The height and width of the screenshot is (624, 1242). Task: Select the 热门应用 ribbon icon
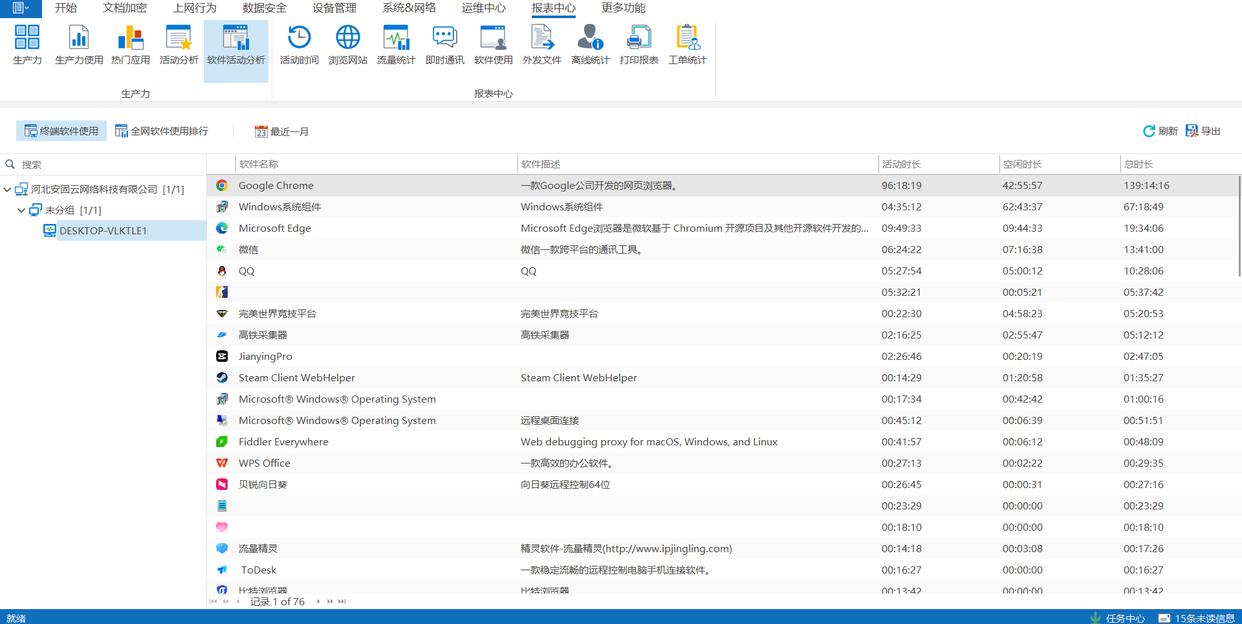[x=130, y=45]
